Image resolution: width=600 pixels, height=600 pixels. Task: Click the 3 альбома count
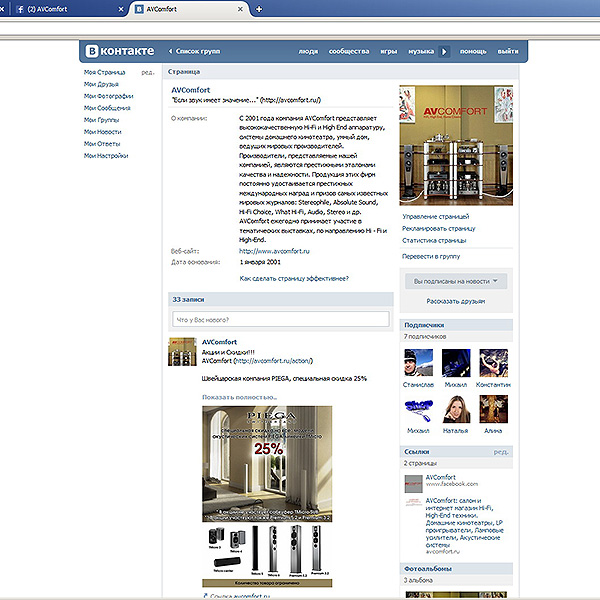point(418,580)
